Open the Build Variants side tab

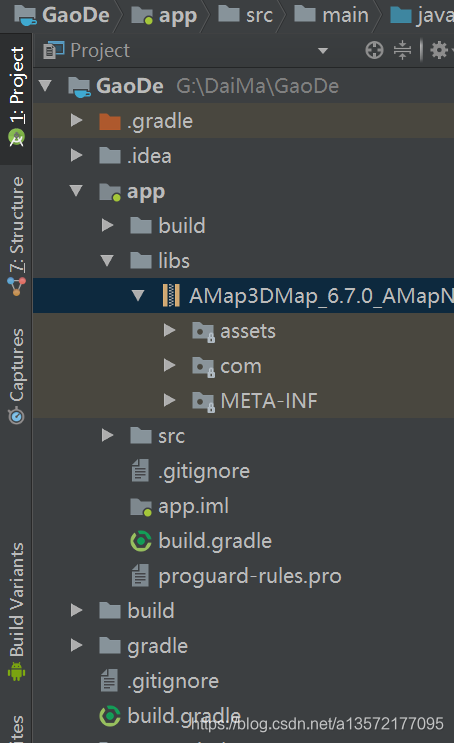16,611
